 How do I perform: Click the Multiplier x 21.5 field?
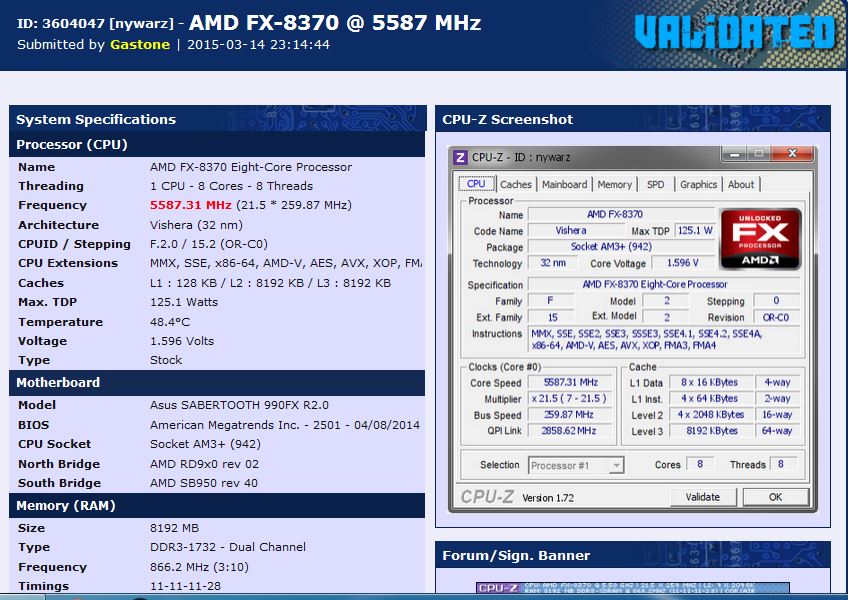571,399
